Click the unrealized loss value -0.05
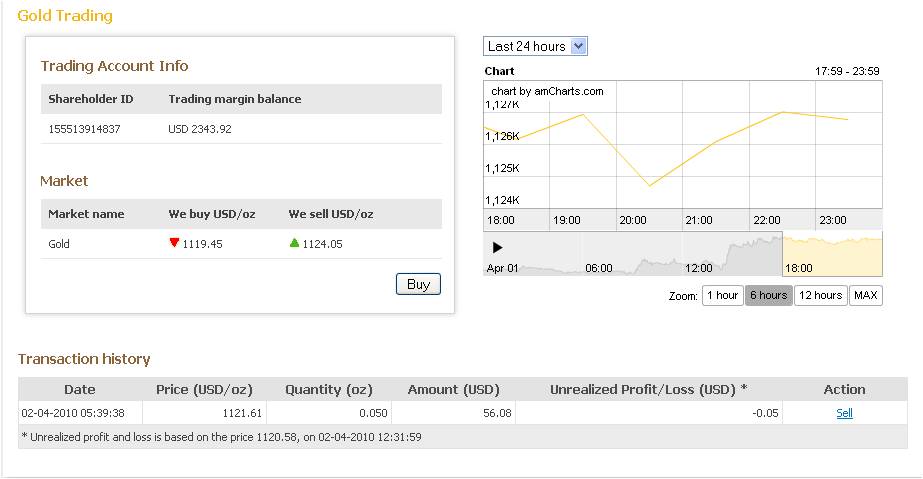The image size is (923, 479). click(765, 413)
